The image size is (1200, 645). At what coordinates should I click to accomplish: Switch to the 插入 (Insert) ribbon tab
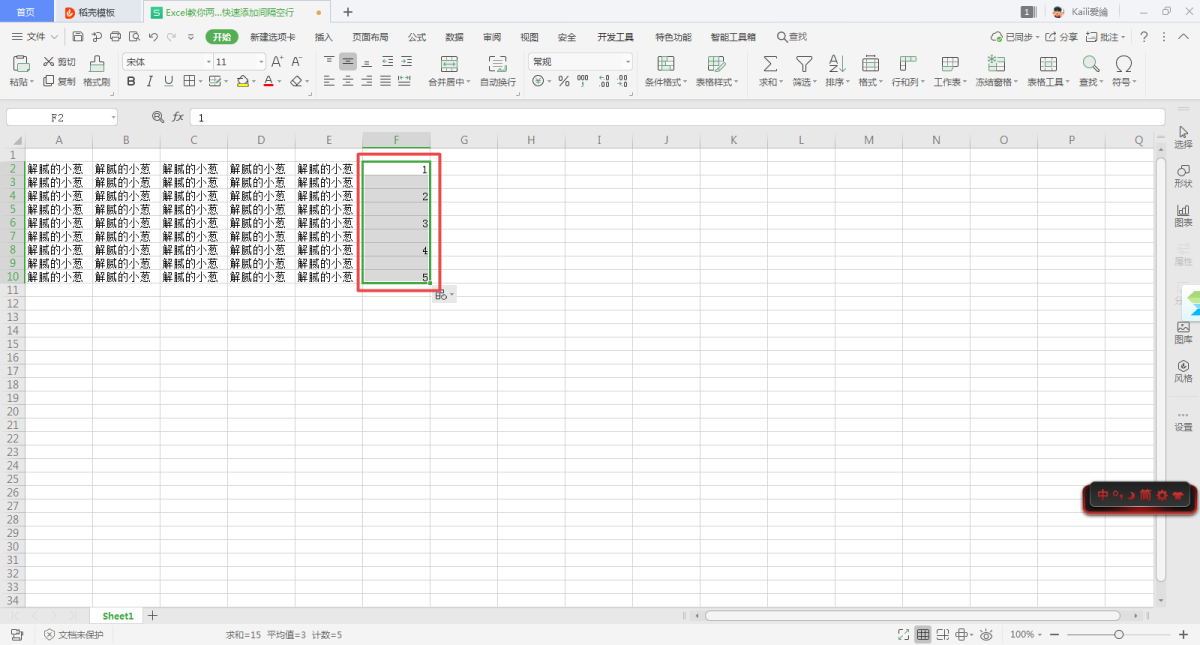(x=324, y=37)
